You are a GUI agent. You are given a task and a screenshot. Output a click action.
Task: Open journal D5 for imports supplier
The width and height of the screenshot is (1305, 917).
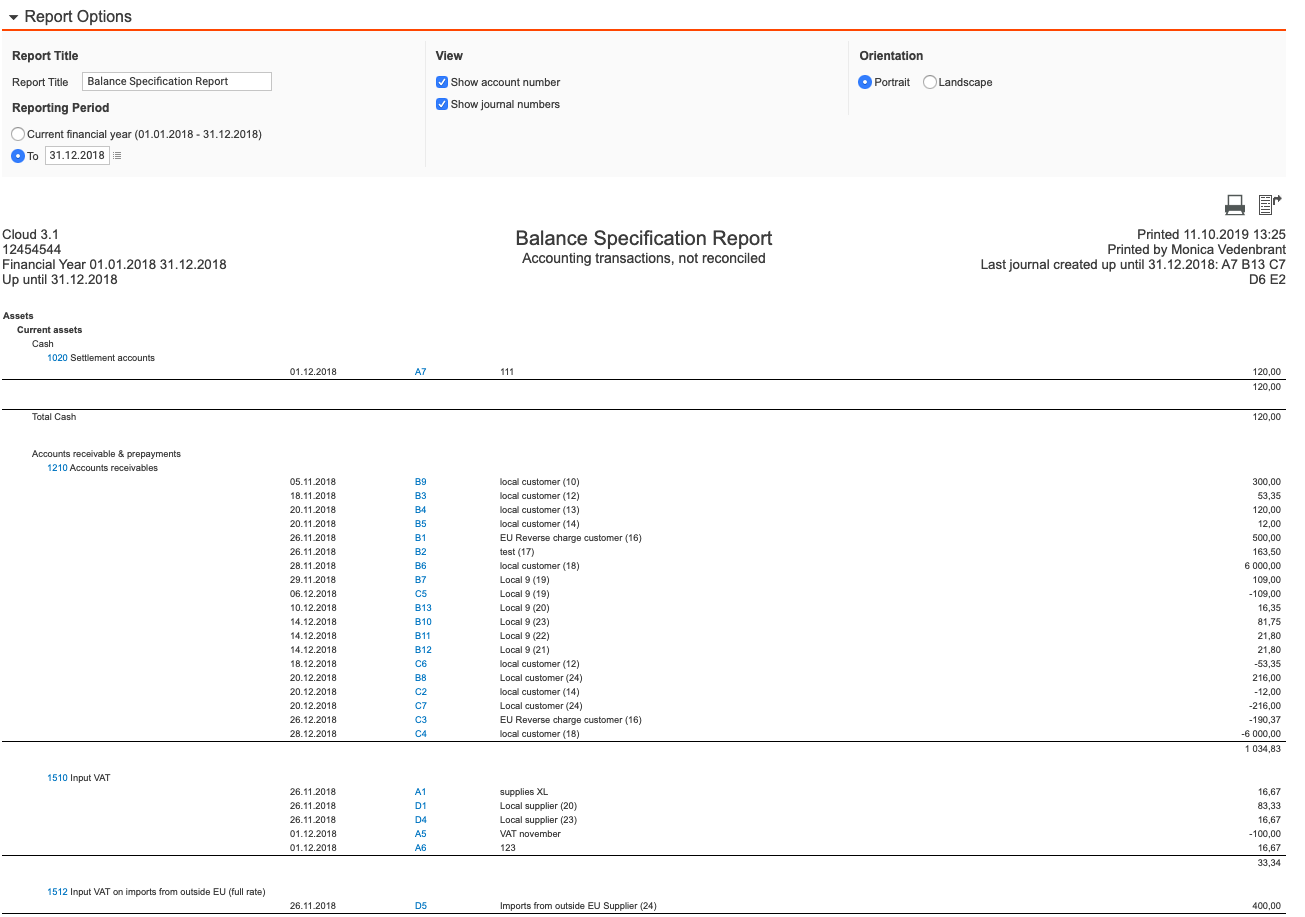coord(420,905)
